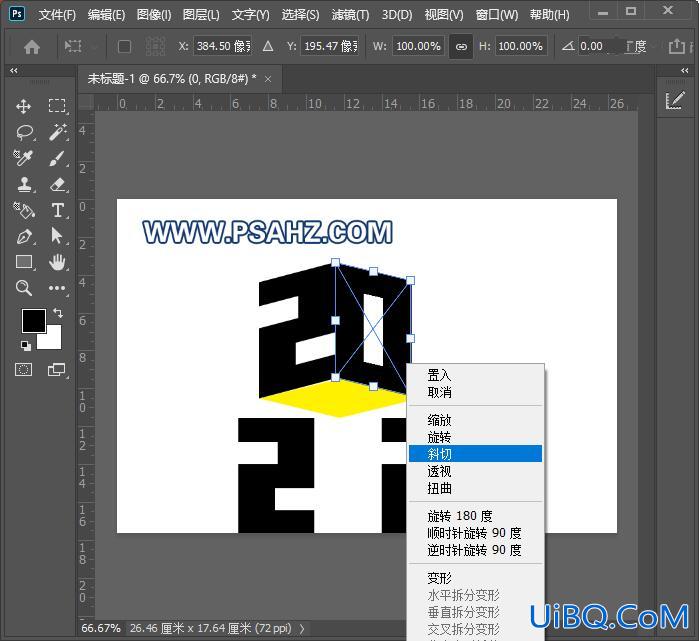Open the 文件(F) menu

coord(57,15)
